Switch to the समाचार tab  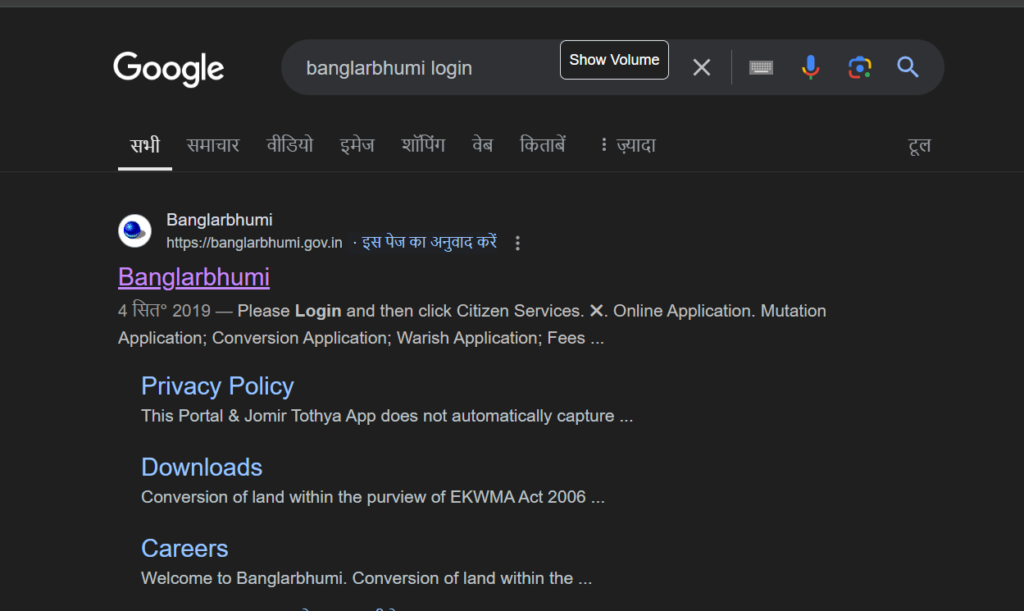pos(213,145)
